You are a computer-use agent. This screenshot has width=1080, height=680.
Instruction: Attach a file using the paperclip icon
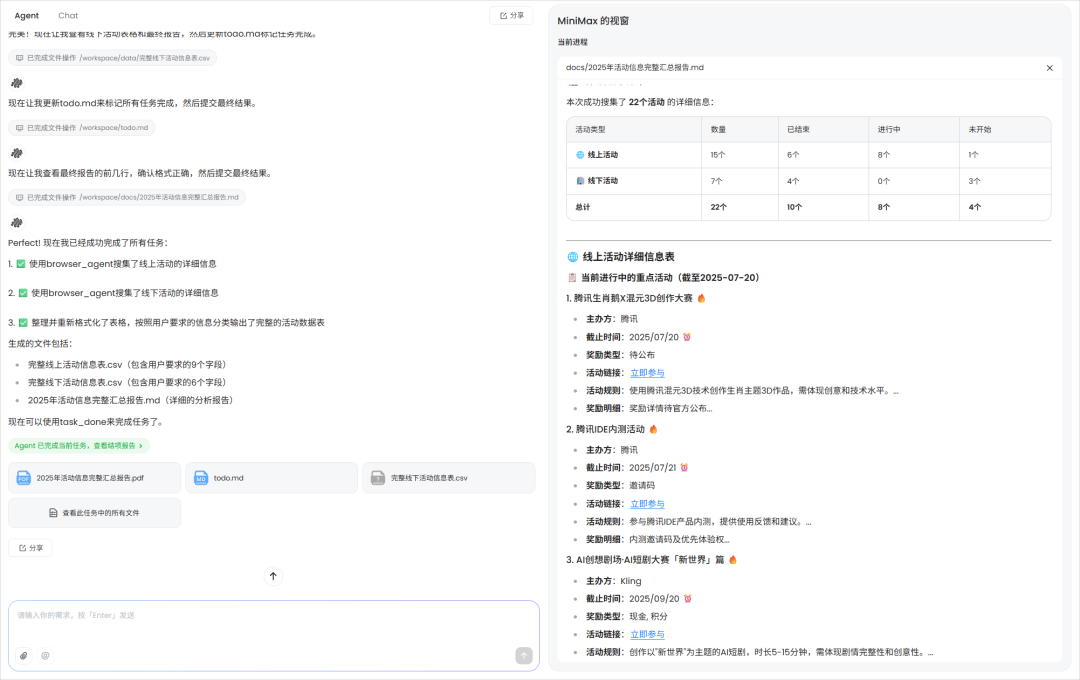coord(22,655)
